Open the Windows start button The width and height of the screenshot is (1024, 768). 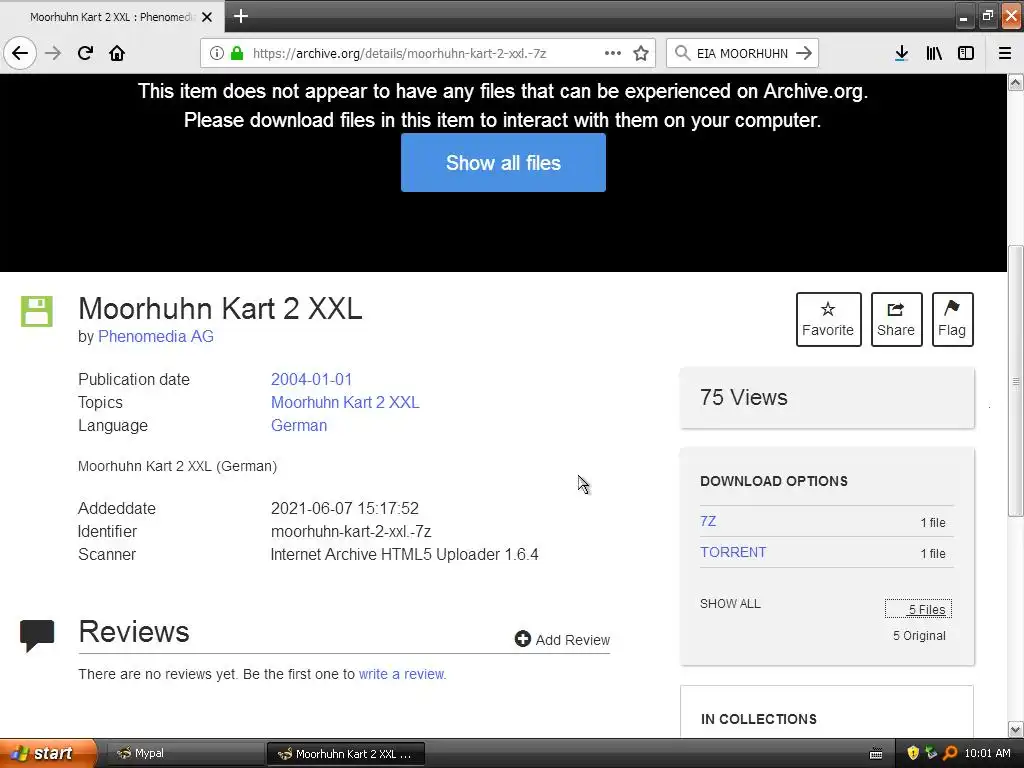(x=46, y=753)
